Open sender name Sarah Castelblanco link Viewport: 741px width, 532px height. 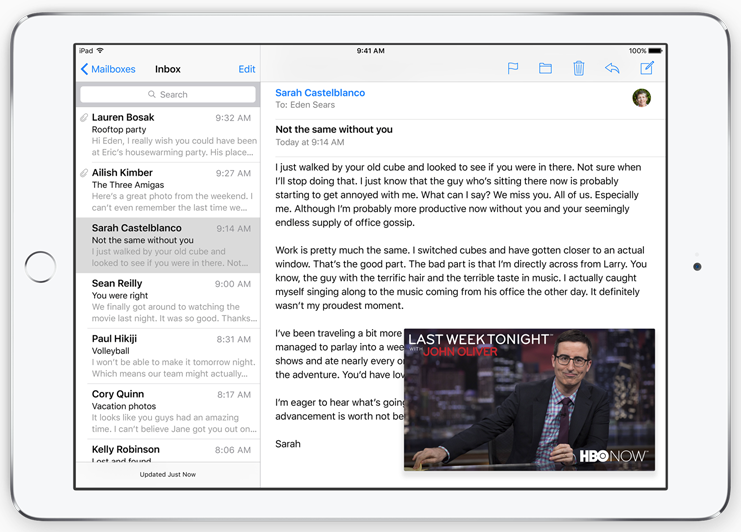[320, 93]
